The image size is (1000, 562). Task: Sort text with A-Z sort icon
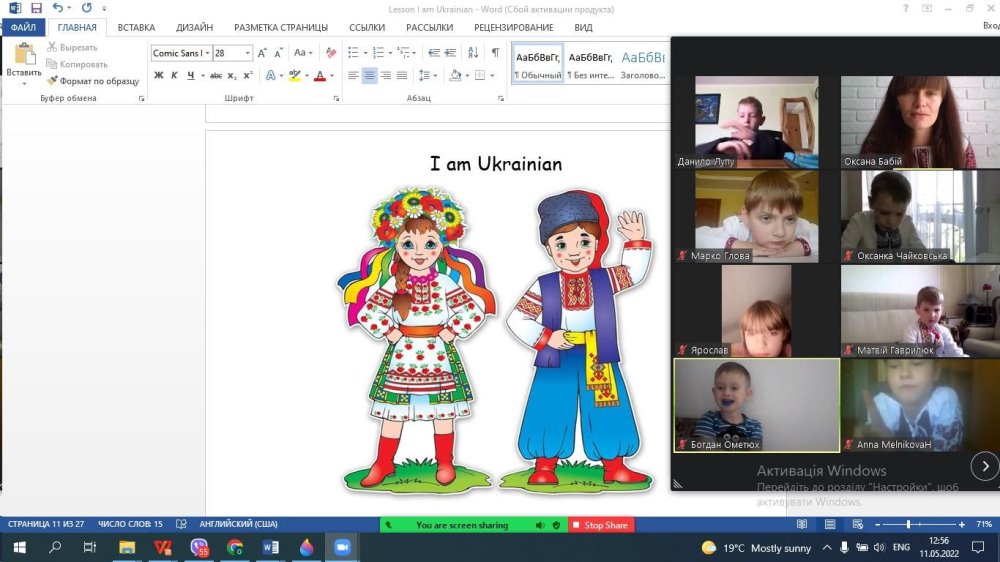click(473, 53)
